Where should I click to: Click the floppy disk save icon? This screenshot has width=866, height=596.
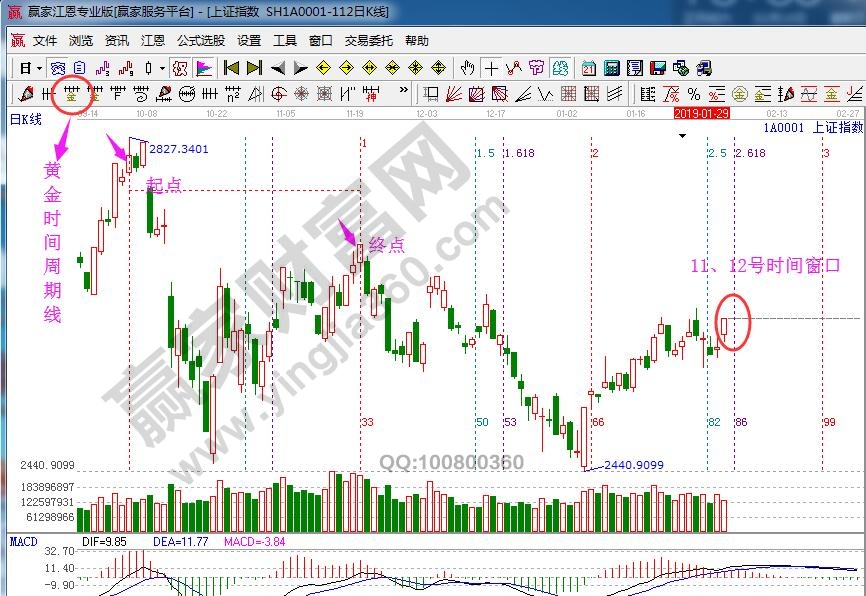click(x=658, y=68)
